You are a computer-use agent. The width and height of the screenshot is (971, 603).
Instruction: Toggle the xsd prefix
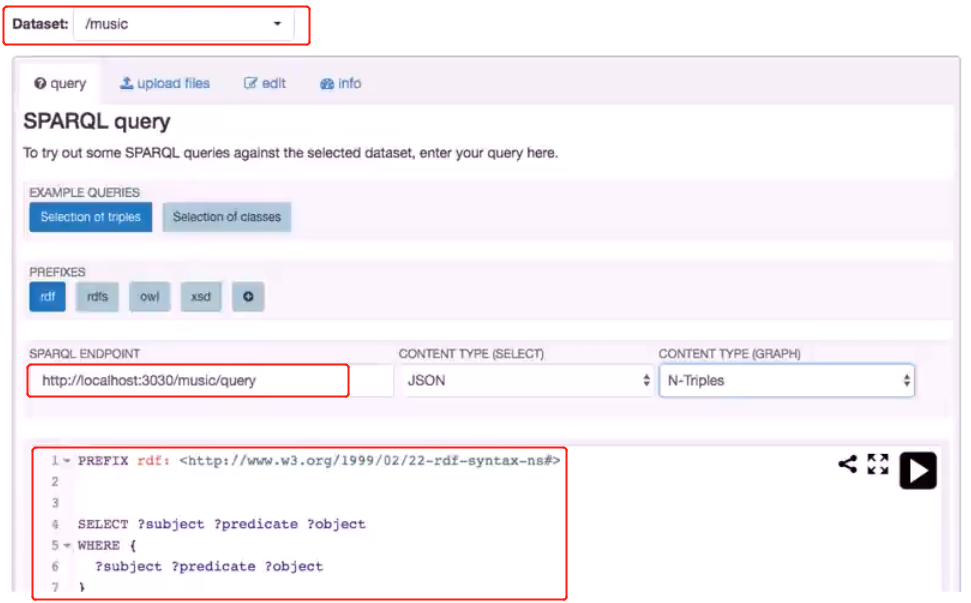tap(201, 297)
